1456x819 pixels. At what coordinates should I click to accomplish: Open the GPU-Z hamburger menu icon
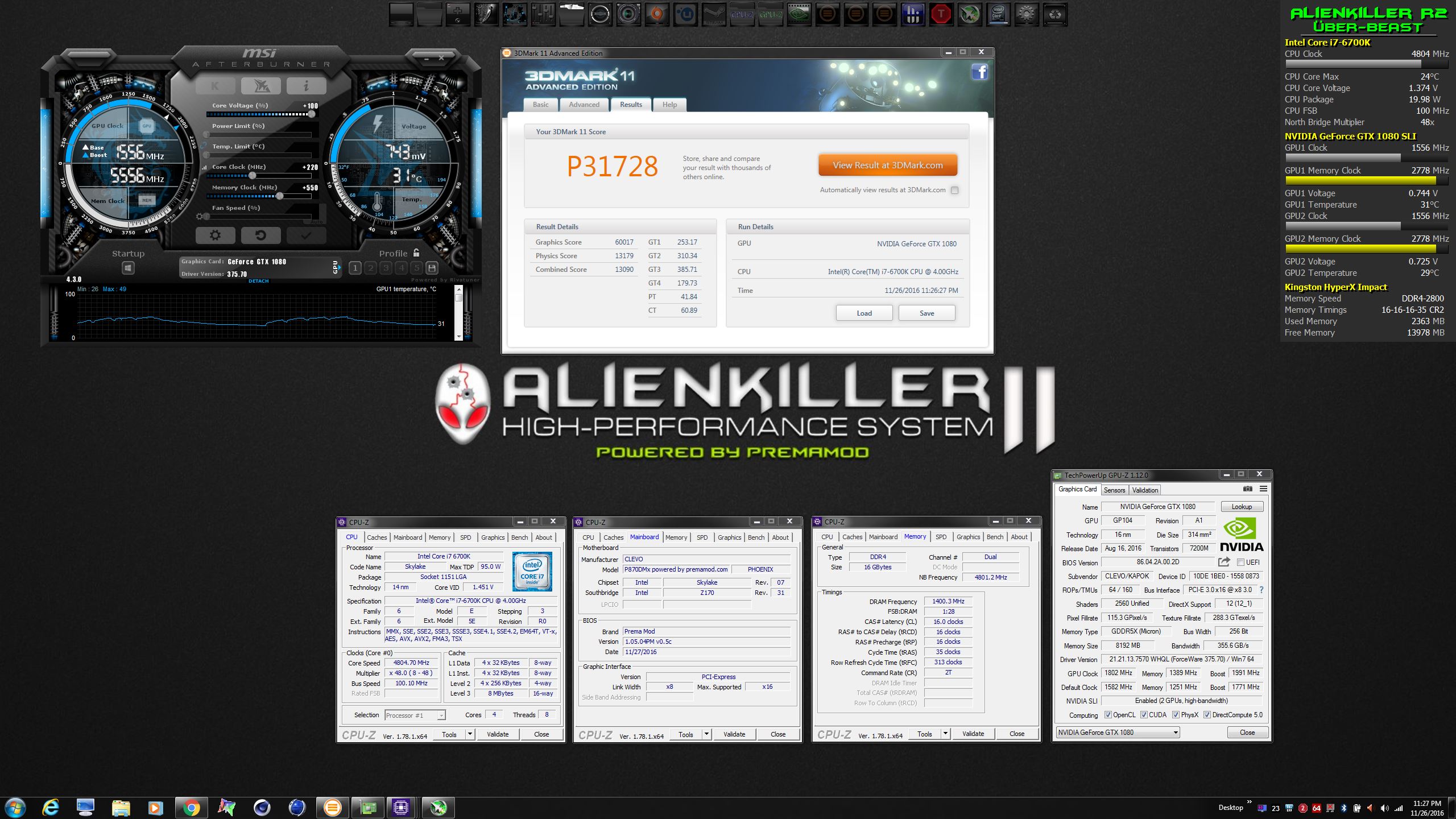pyautogui.click(x=1263, y=489)
